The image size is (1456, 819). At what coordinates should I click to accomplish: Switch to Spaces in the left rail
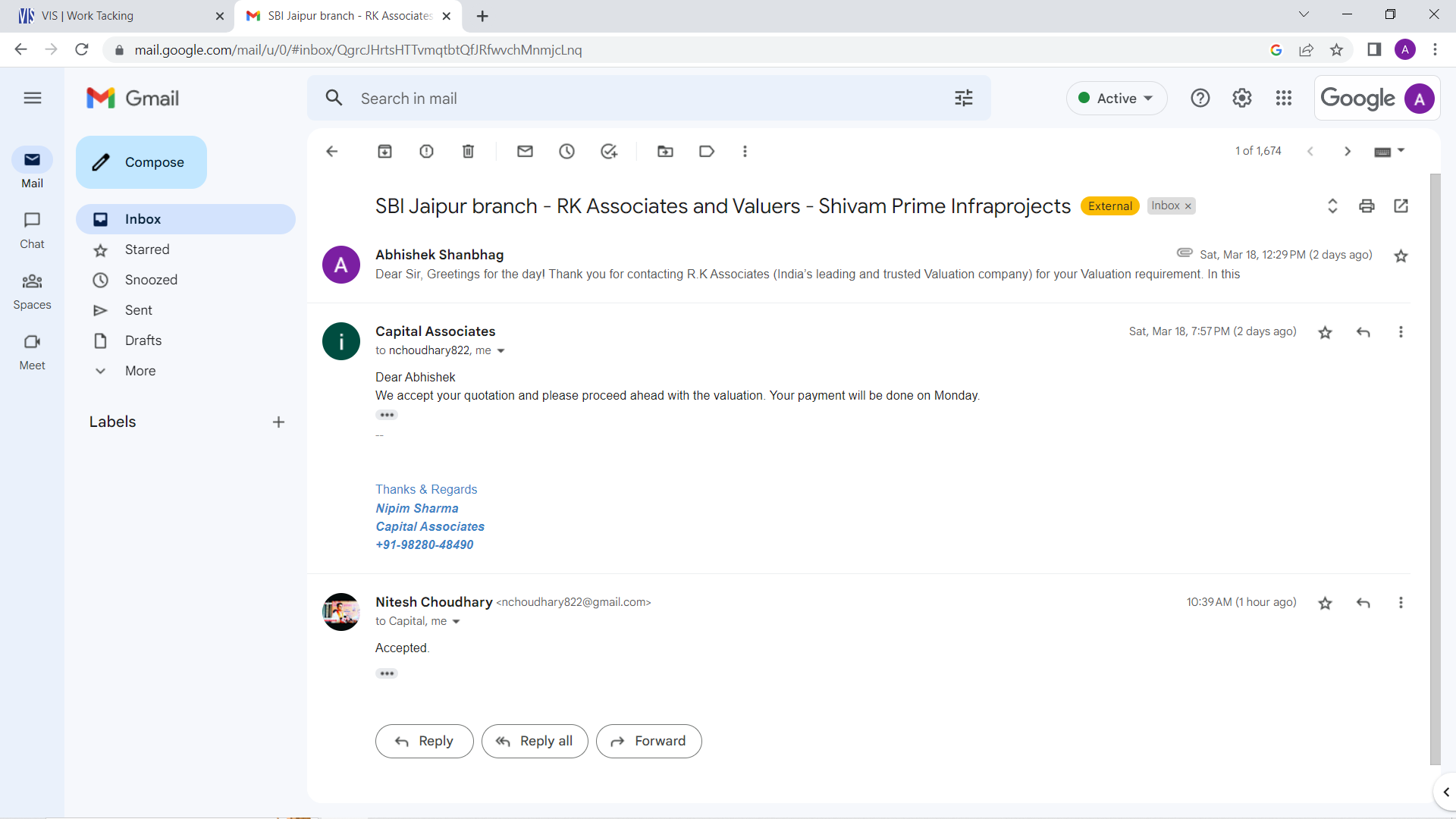(32, 290)
